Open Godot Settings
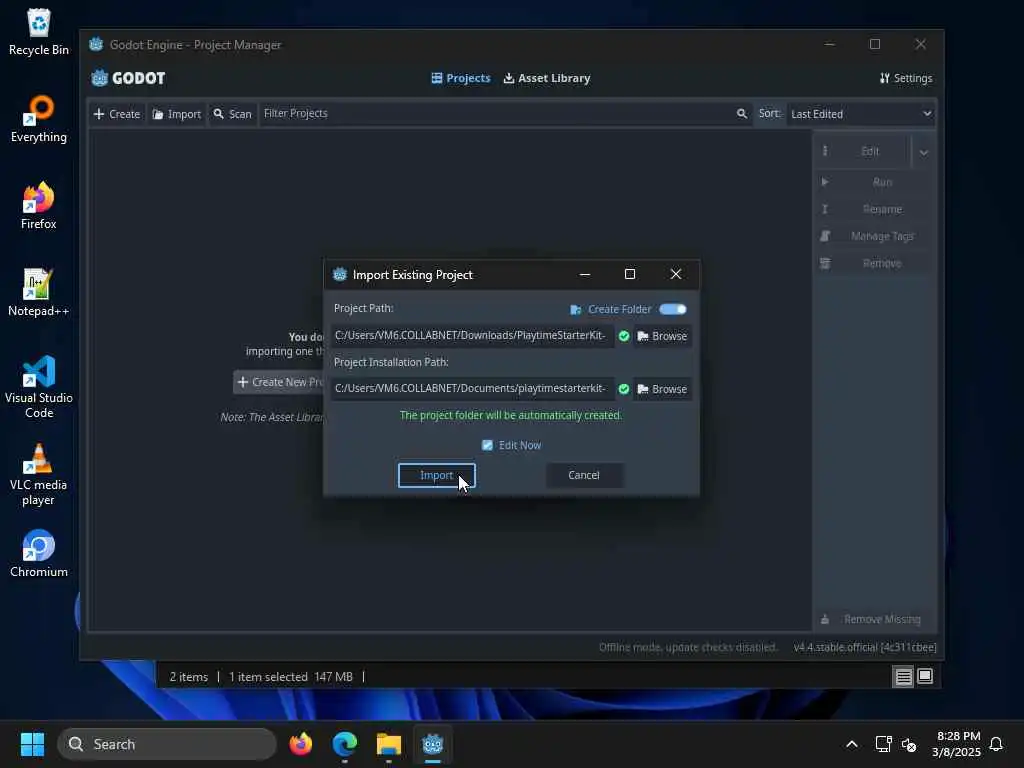Screen dimensions: 1024x768 click(x=906, y=78)
